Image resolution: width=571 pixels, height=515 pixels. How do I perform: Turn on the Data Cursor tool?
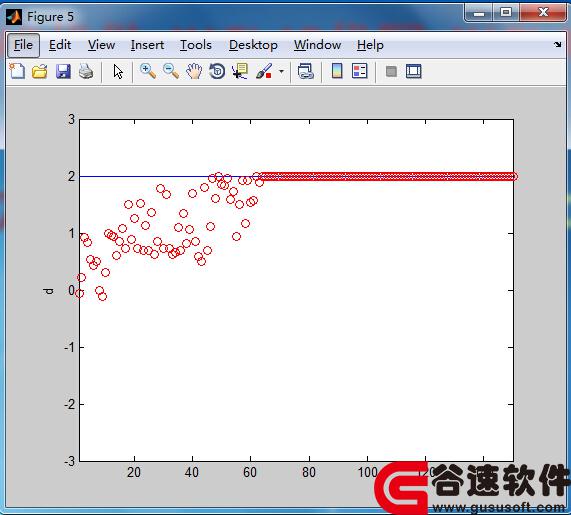240,71
